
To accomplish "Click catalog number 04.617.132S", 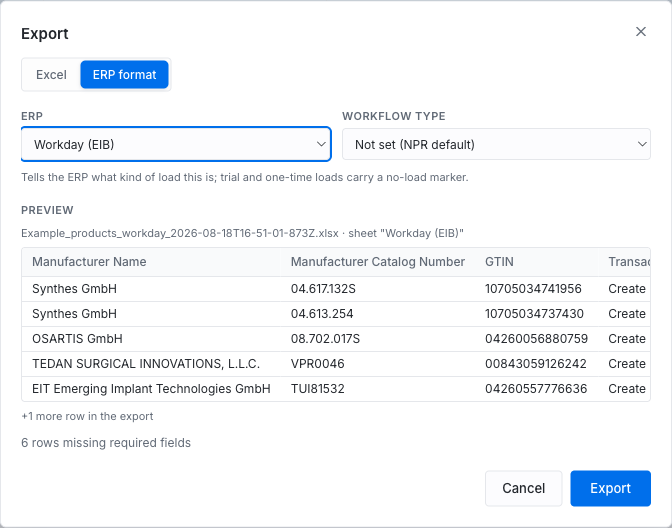I will (x=323, y=289).
